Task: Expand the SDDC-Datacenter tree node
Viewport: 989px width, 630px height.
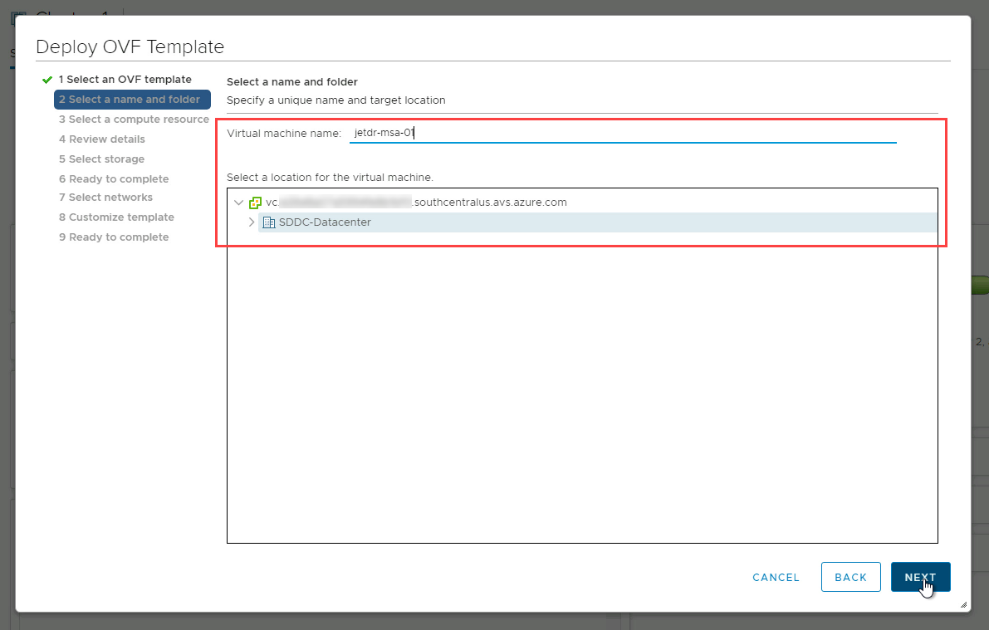Action: tap(251, 222)
